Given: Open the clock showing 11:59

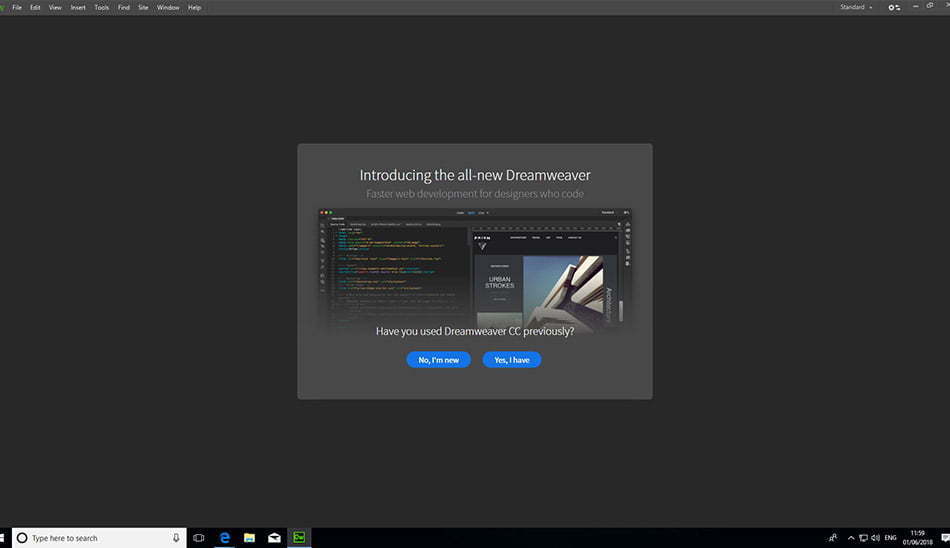Looking at the screenshot, I should tap(917, 538).
